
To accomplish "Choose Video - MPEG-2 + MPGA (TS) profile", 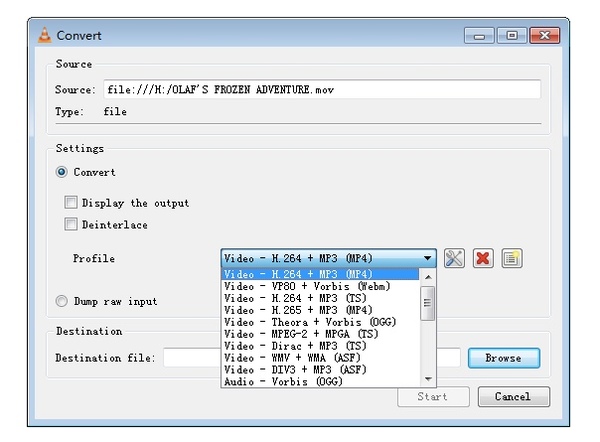I will click(321, 334).
